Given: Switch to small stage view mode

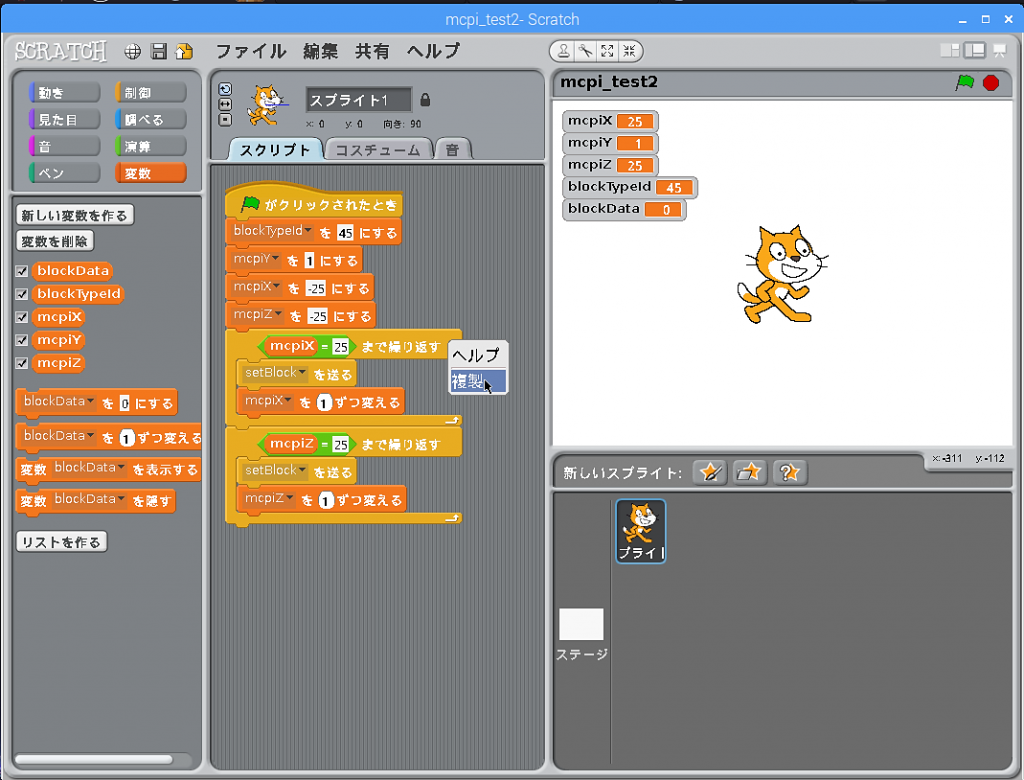Looking at the screenshot, I should pyautogui.click(x=950, y=50).
